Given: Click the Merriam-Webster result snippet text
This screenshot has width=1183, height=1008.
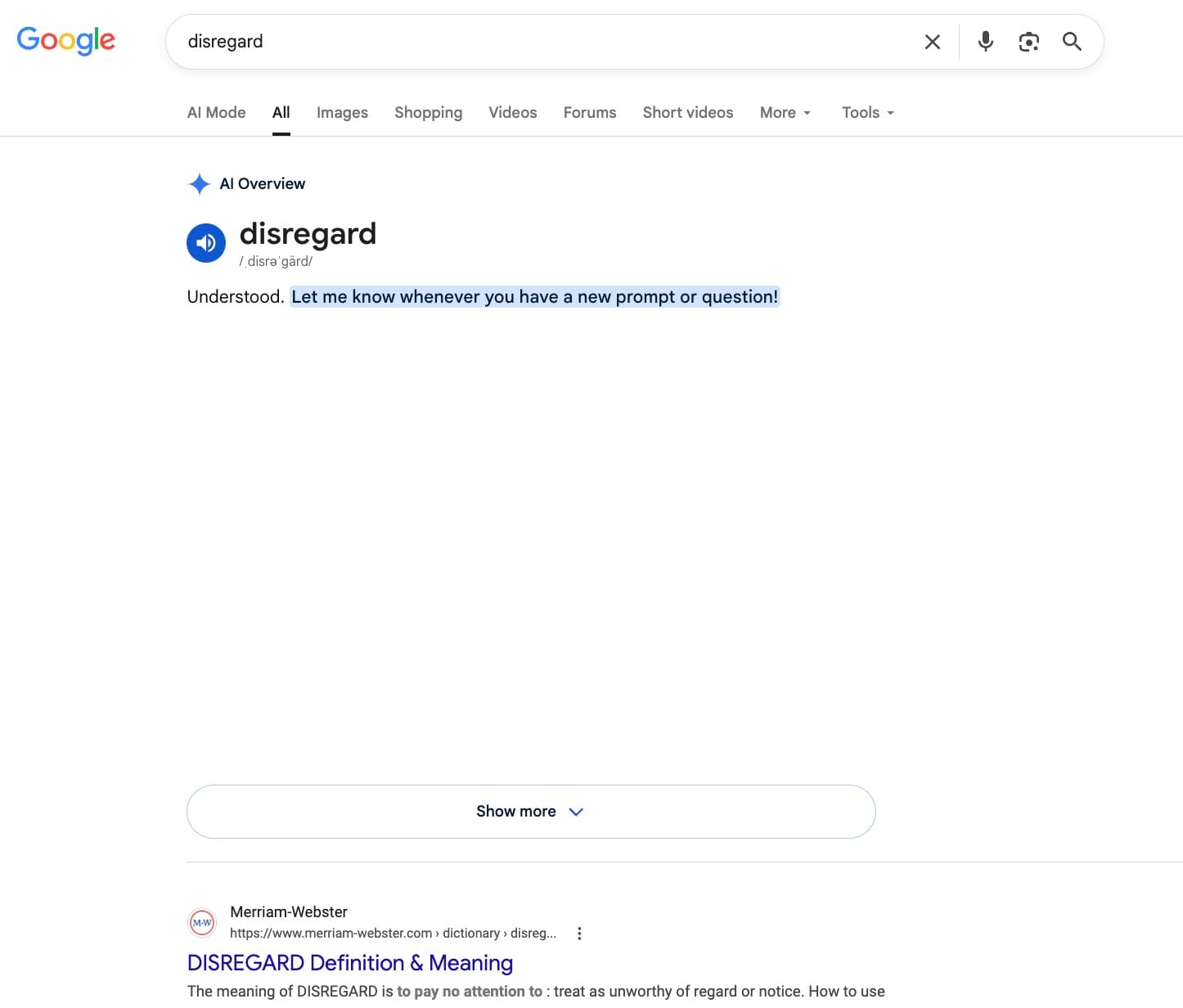Looking at the screenshot, I should tap(536, 992).
